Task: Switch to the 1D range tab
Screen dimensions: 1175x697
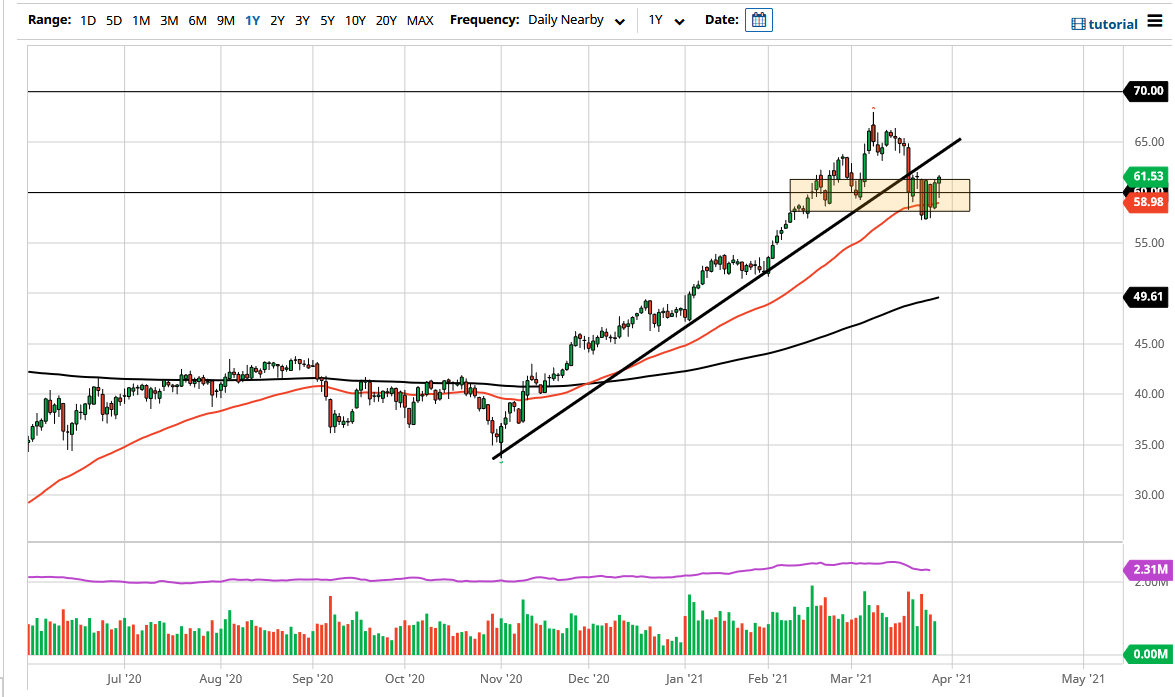Action: (86, 19)
